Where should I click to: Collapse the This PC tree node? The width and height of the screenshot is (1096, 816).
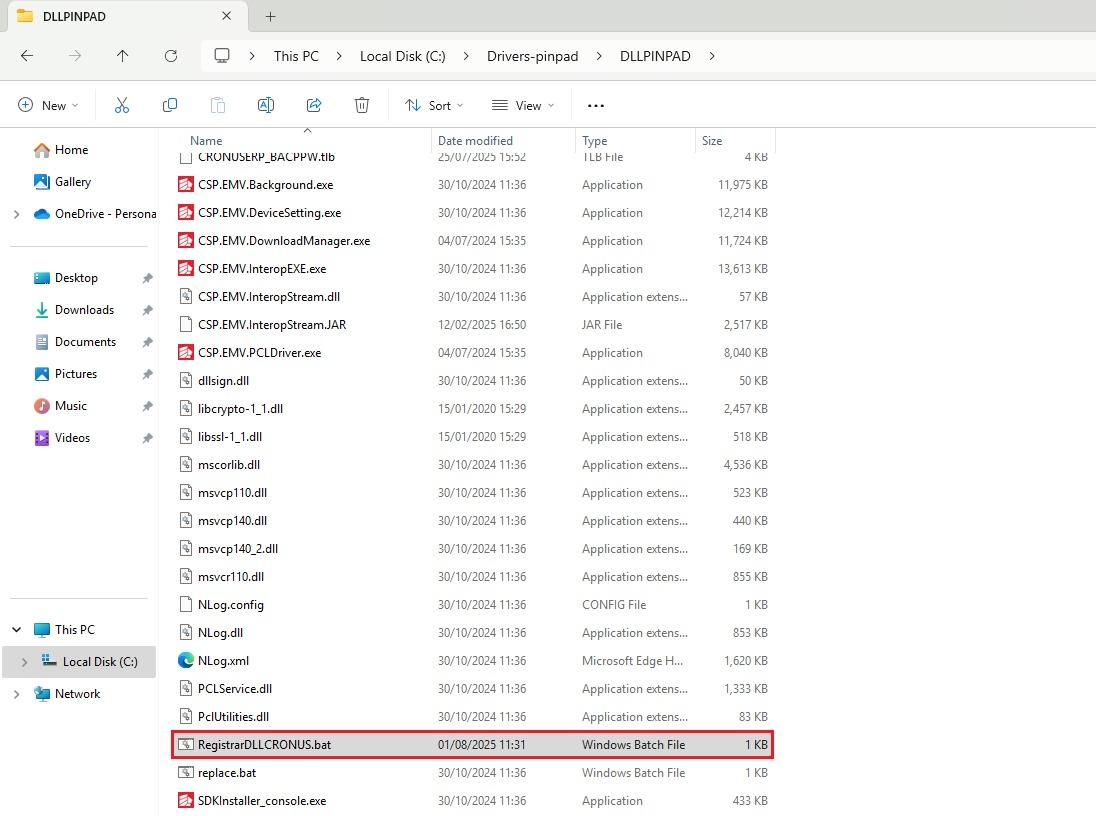[x=16, y=630]
